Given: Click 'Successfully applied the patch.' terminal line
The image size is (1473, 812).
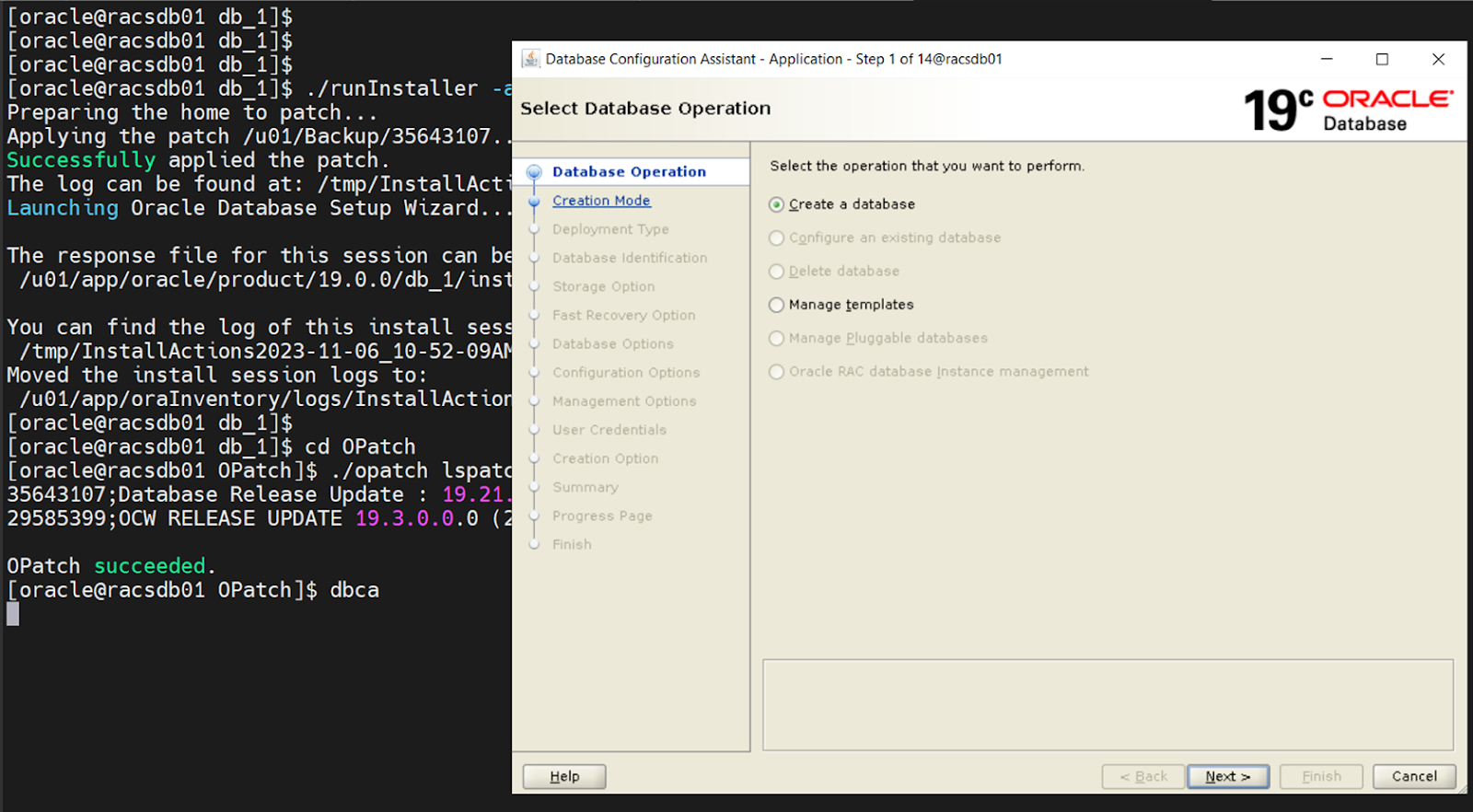Looking at the screenshot, I should point(198,160).
